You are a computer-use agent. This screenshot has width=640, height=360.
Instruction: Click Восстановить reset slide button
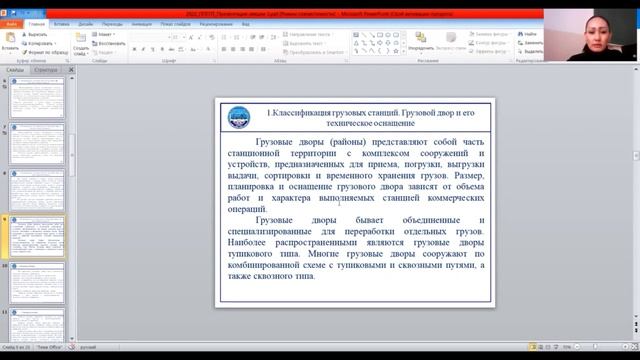coord(109,43)
